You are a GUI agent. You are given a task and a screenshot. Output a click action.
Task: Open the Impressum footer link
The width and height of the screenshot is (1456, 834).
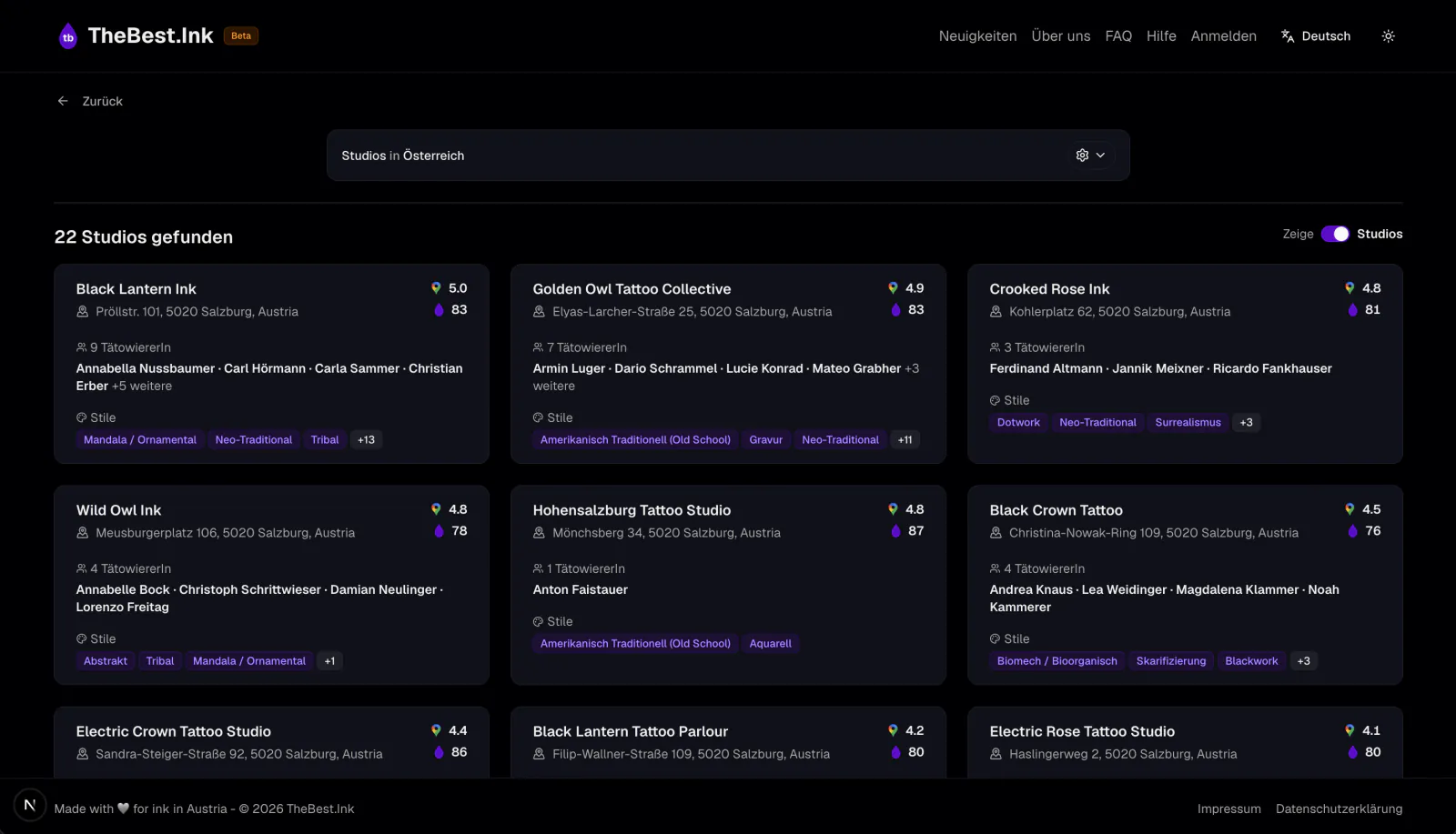click(1228, 809)
